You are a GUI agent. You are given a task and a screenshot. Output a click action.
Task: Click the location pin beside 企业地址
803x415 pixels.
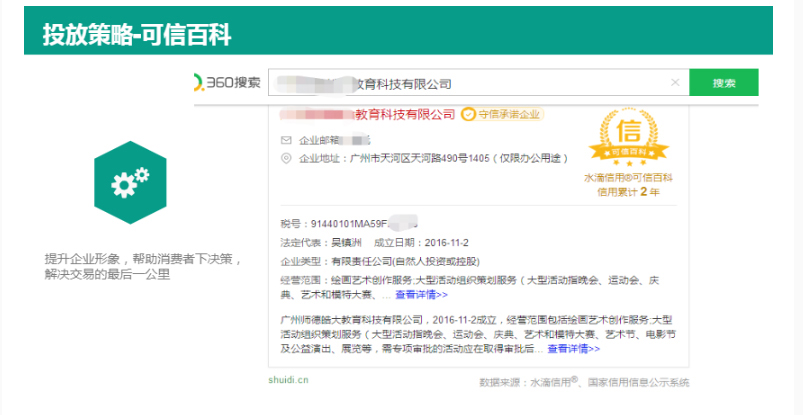coord(286,158)
